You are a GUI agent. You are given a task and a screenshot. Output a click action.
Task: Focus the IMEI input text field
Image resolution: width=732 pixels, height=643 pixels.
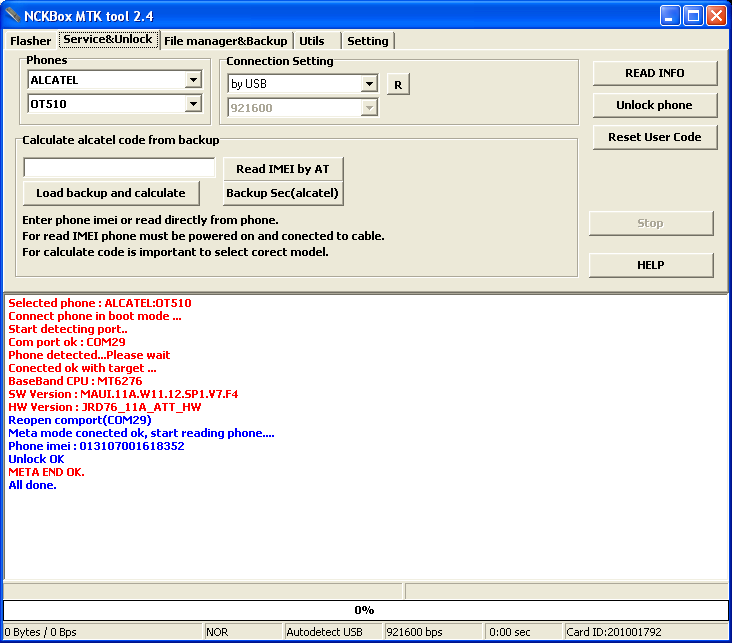[x=119, y=168]
